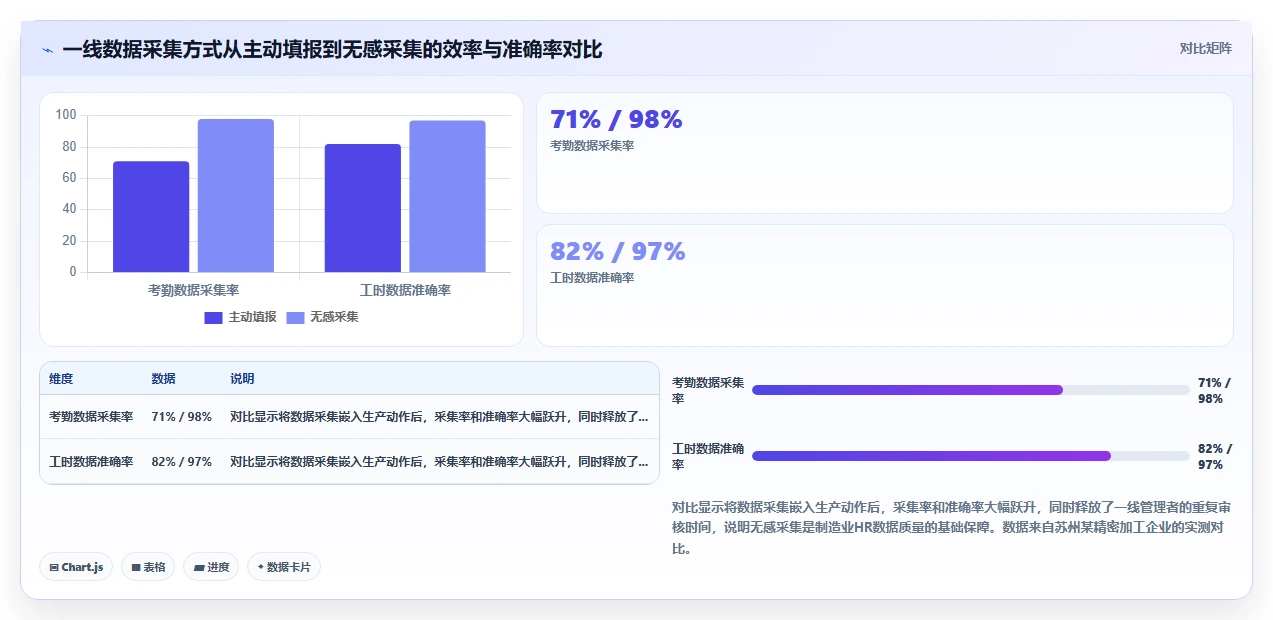Click the 数据 column header
Image resolution: width=1273 pixels, height=620 pixels.
pos(164,379)
